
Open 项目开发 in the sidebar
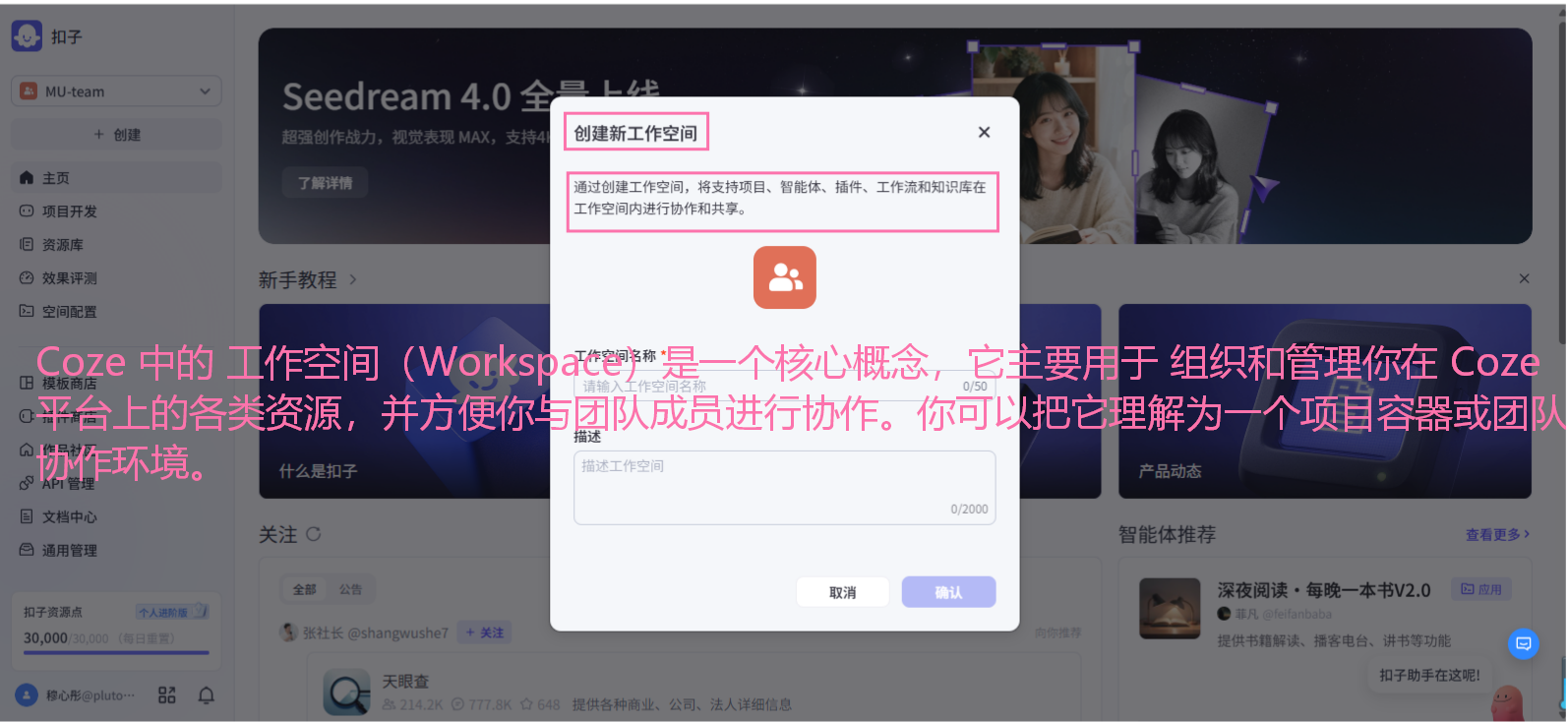click(x=116, y=211)
